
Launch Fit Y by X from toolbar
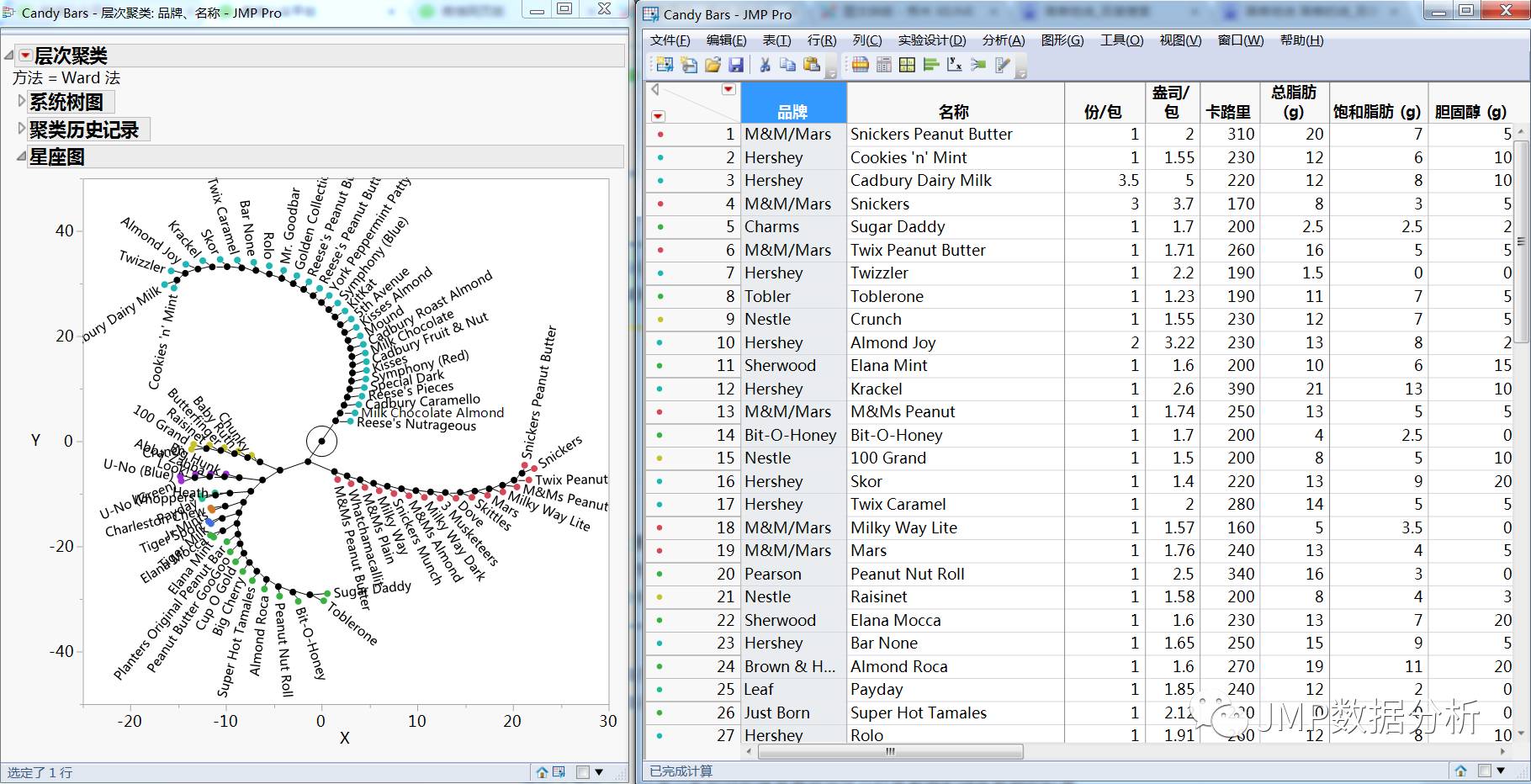tap(954, 65)
